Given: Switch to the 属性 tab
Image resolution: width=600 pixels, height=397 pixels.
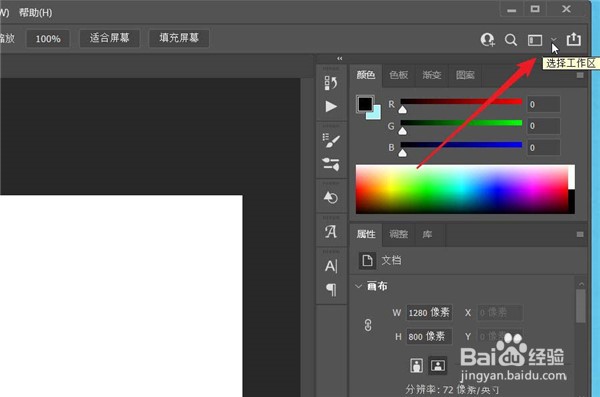Looking at the screenshot, I should pyautogui.click(x=366, y=234).
